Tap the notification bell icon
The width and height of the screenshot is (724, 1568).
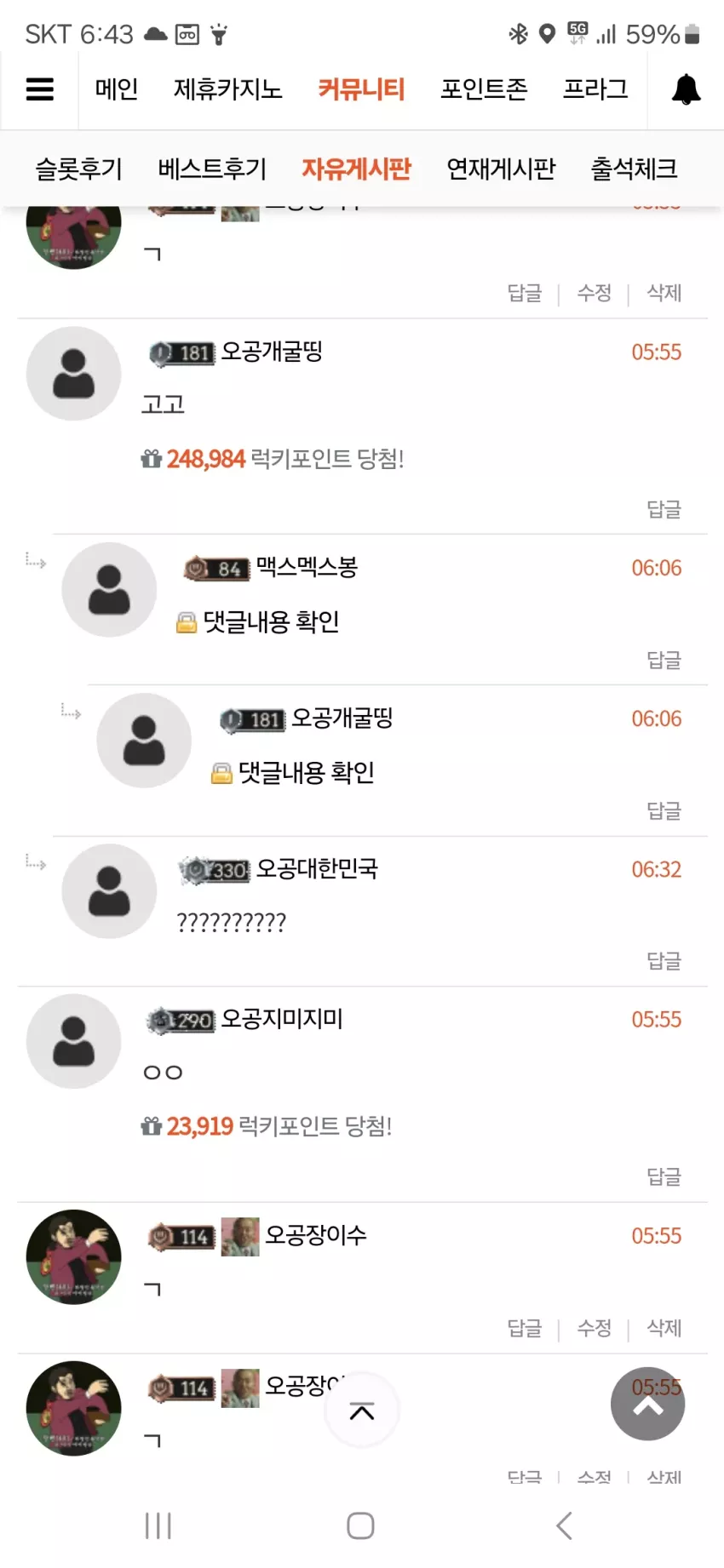tap(686, 89)
